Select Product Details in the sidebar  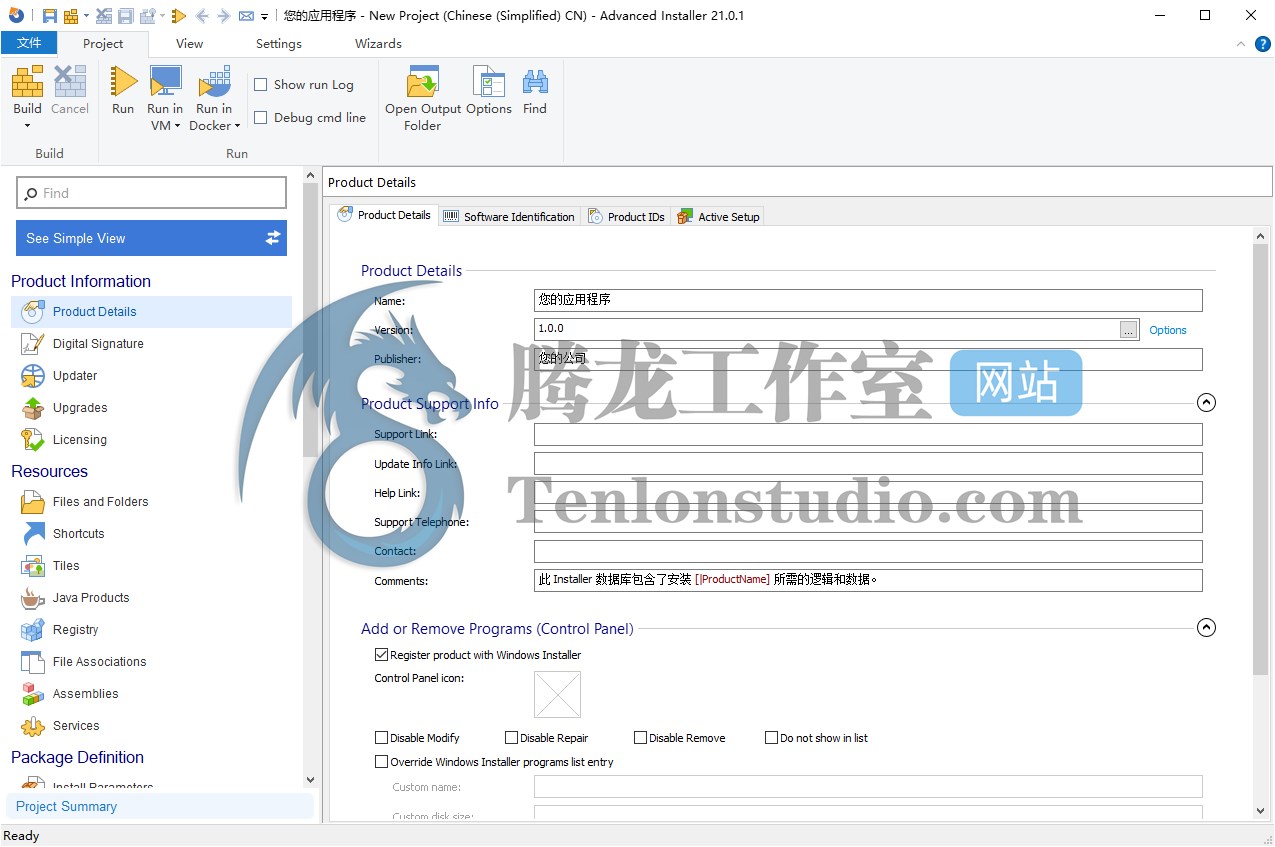[x=151, y=312]
